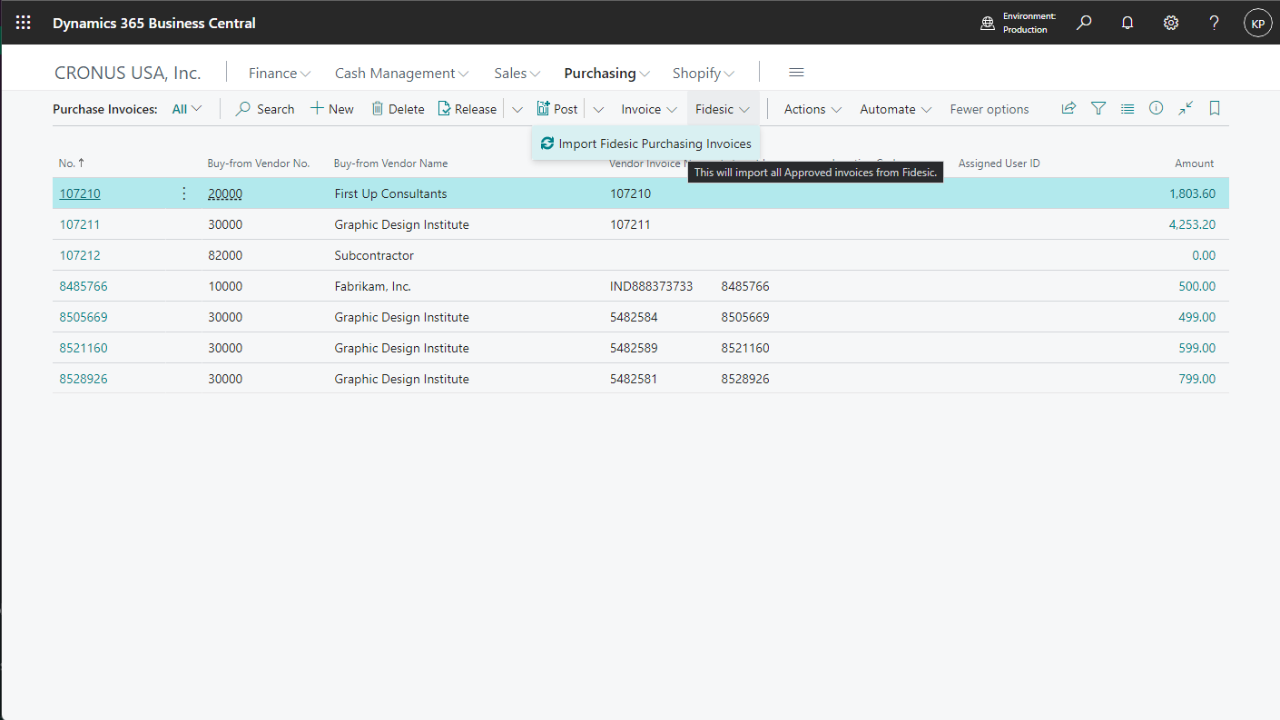Open the Automate dropdown menu

(896, 109)
